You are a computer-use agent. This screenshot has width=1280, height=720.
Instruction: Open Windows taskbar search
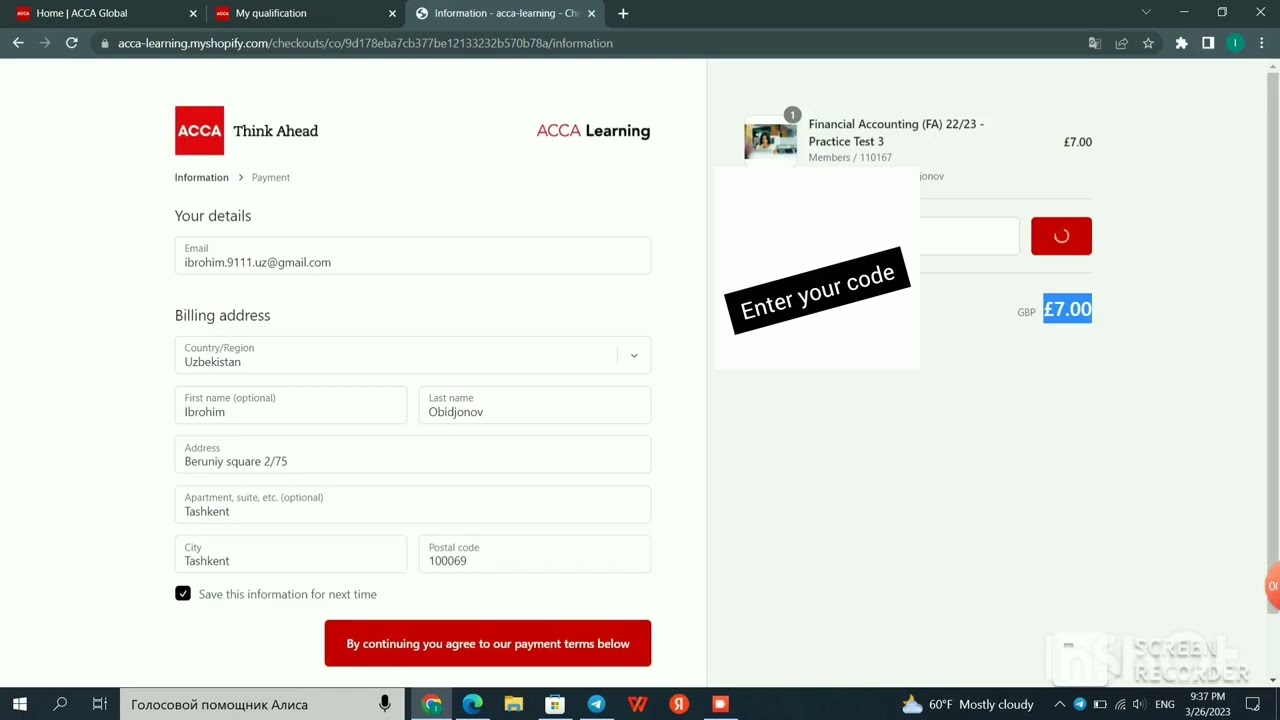point(60,704)
